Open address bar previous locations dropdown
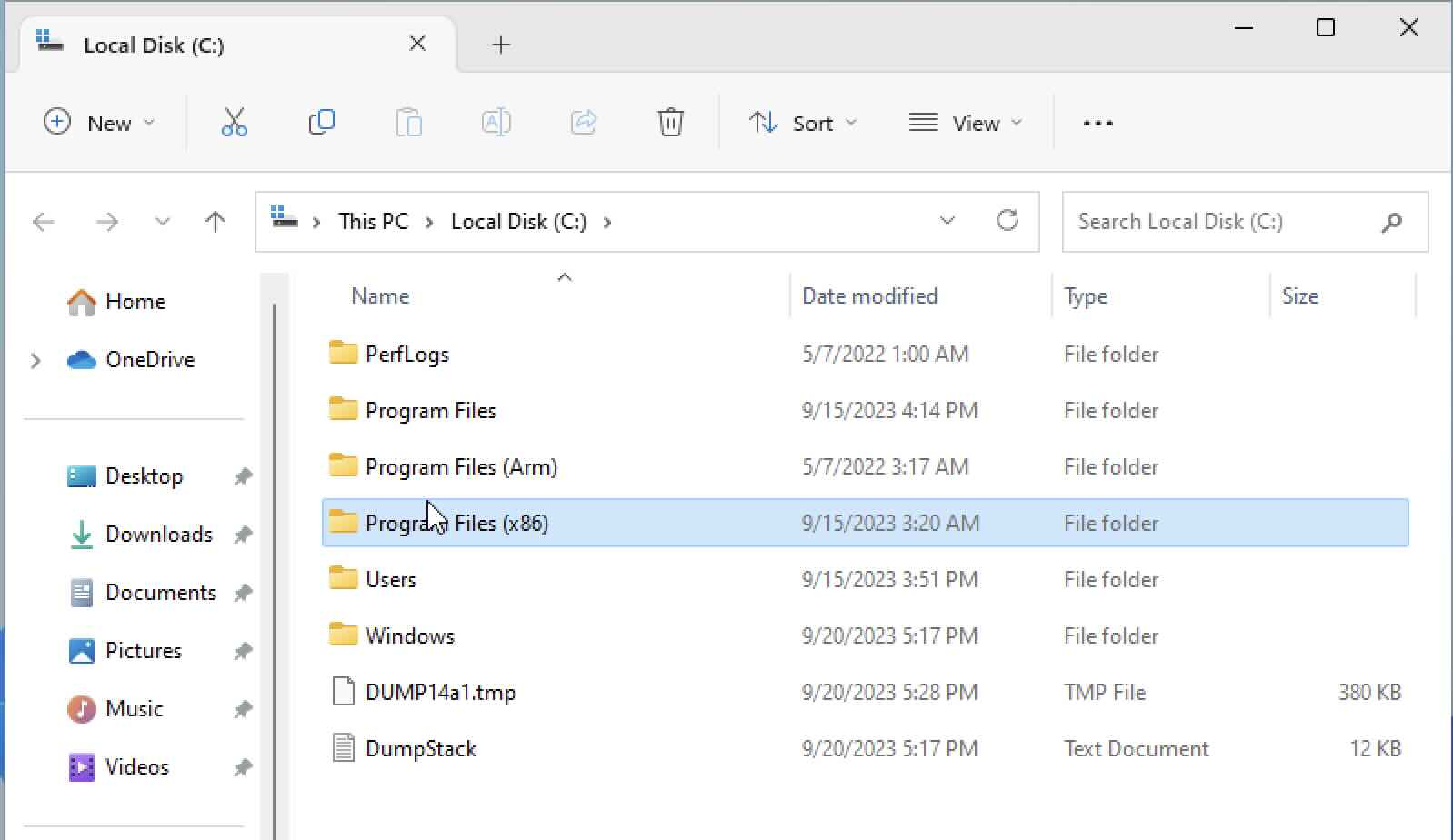Viewport: 1453px width, 840px height. tap(947, 221)
